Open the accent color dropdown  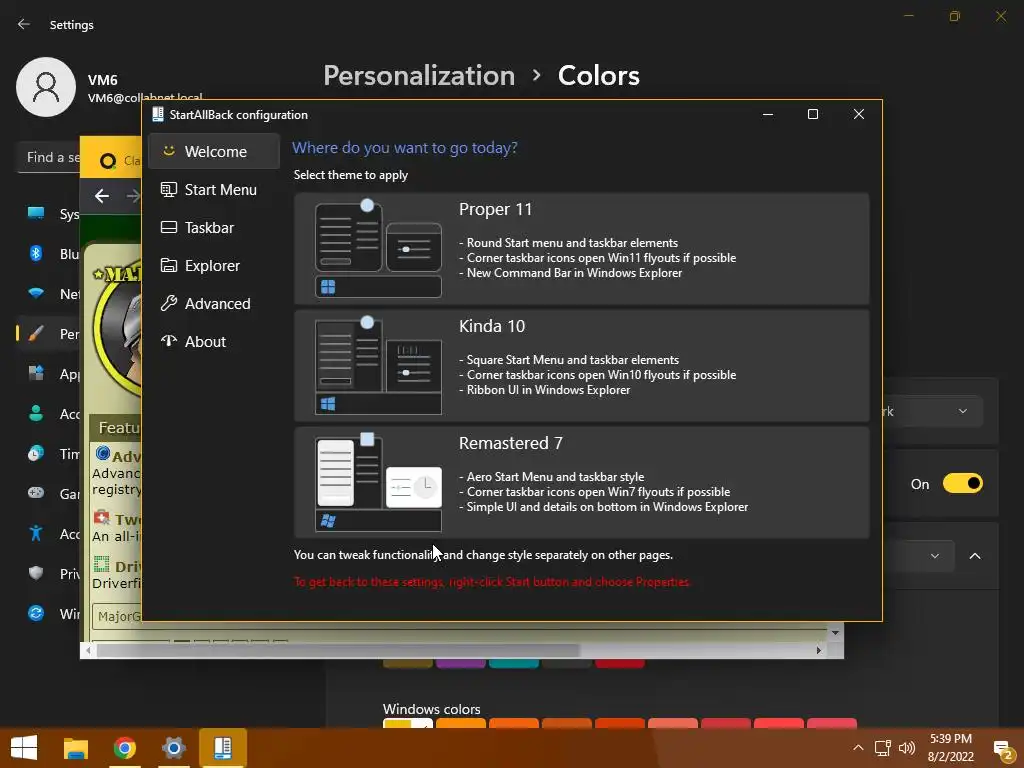(x=919, y=556)
